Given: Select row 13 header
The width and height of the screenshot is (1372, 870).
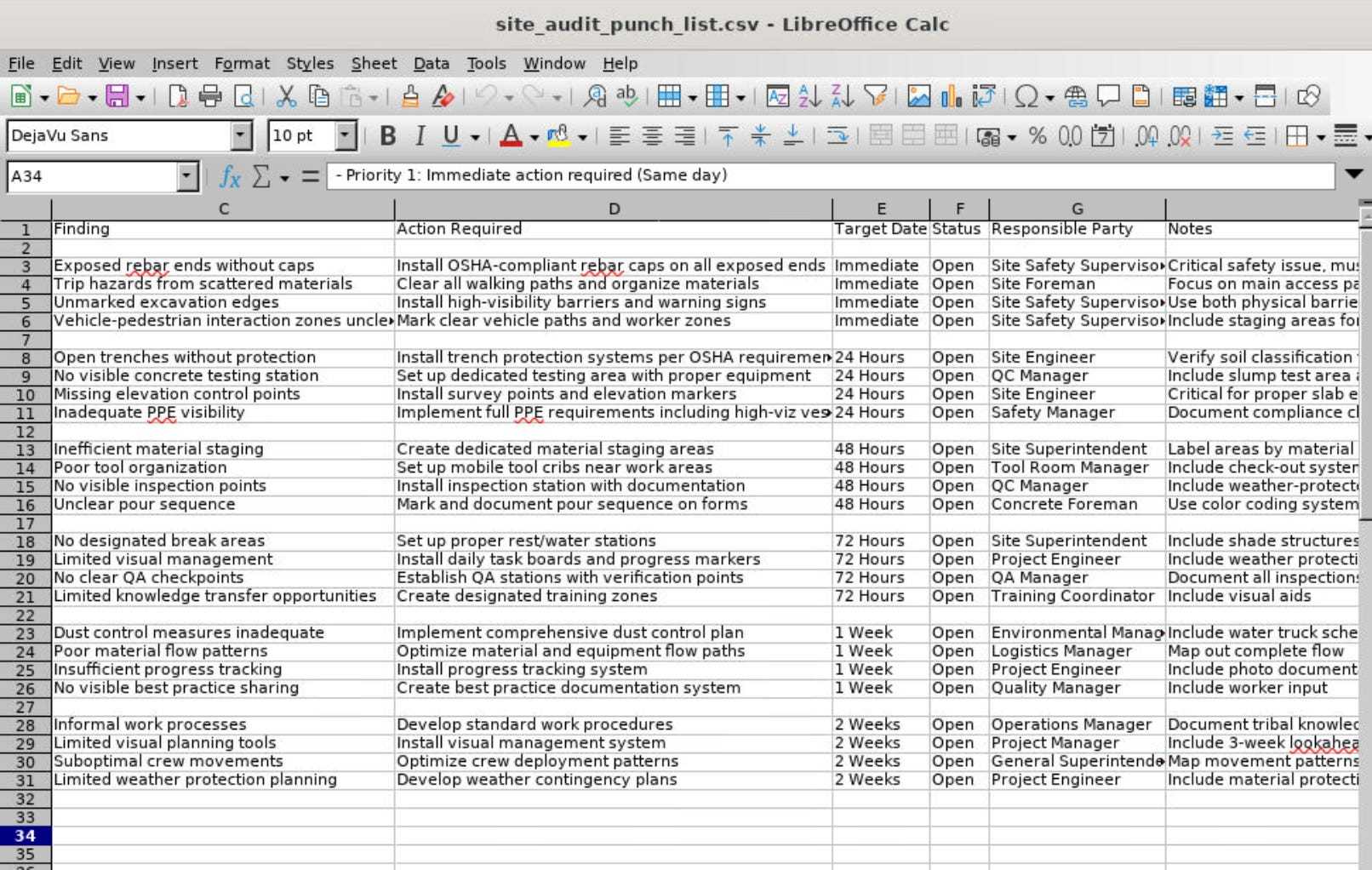Looking at the screenshot, I should [26, 449].
